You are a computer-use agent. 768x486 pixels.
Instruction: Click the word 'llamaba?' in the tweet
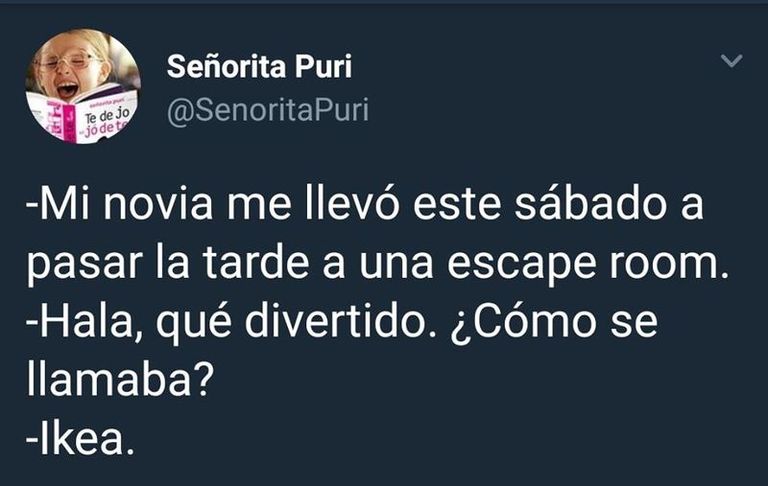tap(120, 380)
